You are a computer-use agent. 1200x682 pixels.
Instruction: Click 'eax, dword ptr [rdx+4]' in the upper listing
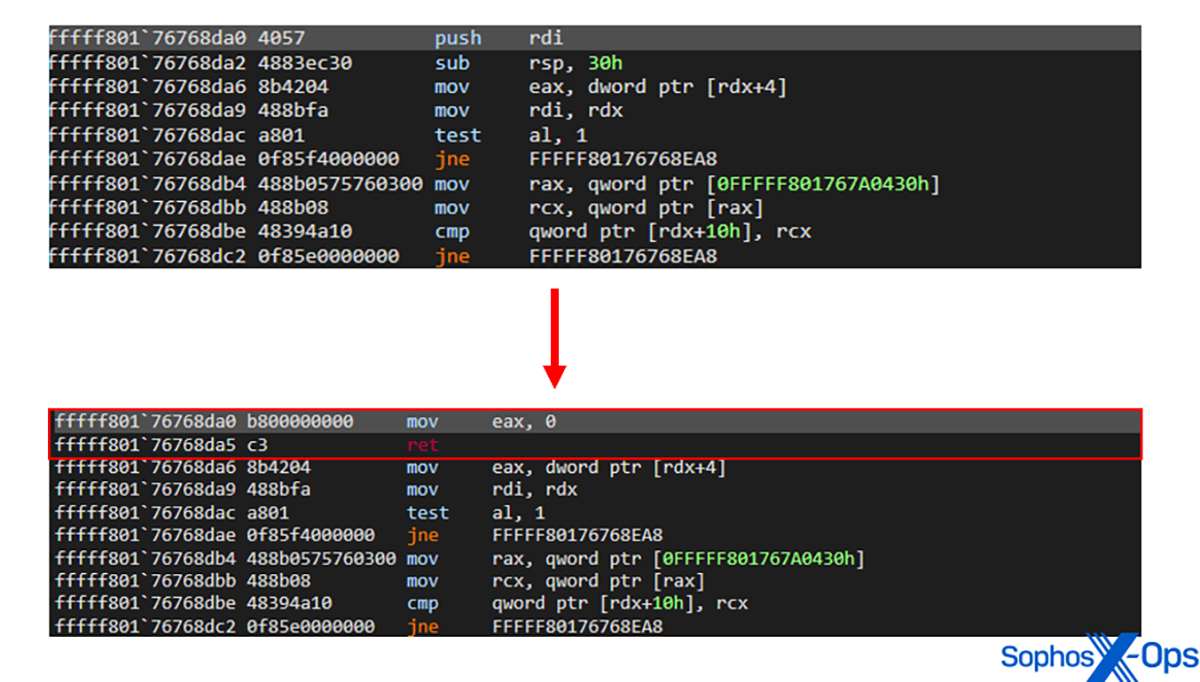click(x=658, y=87)
